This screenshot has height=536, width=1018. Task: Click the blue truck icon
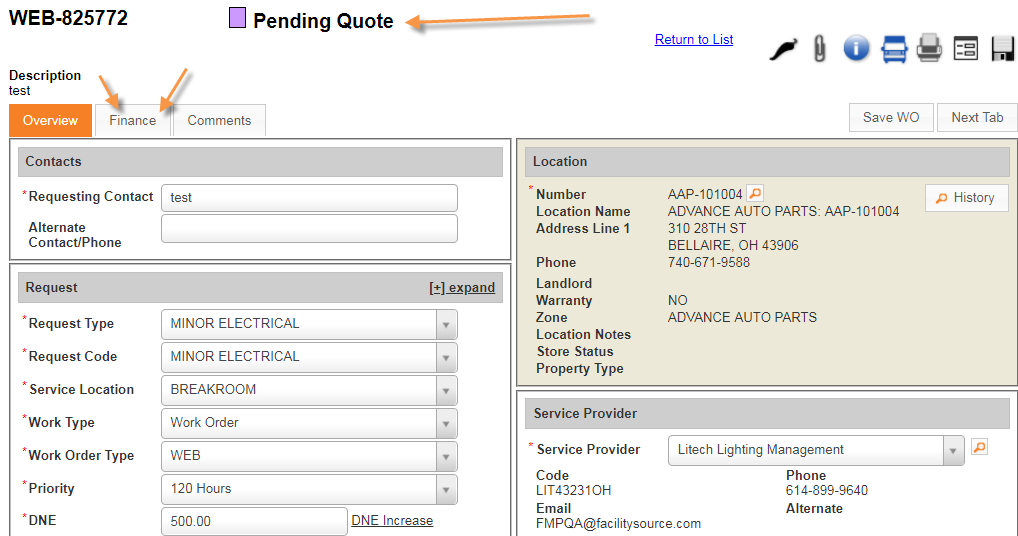[x=894, y=48]
